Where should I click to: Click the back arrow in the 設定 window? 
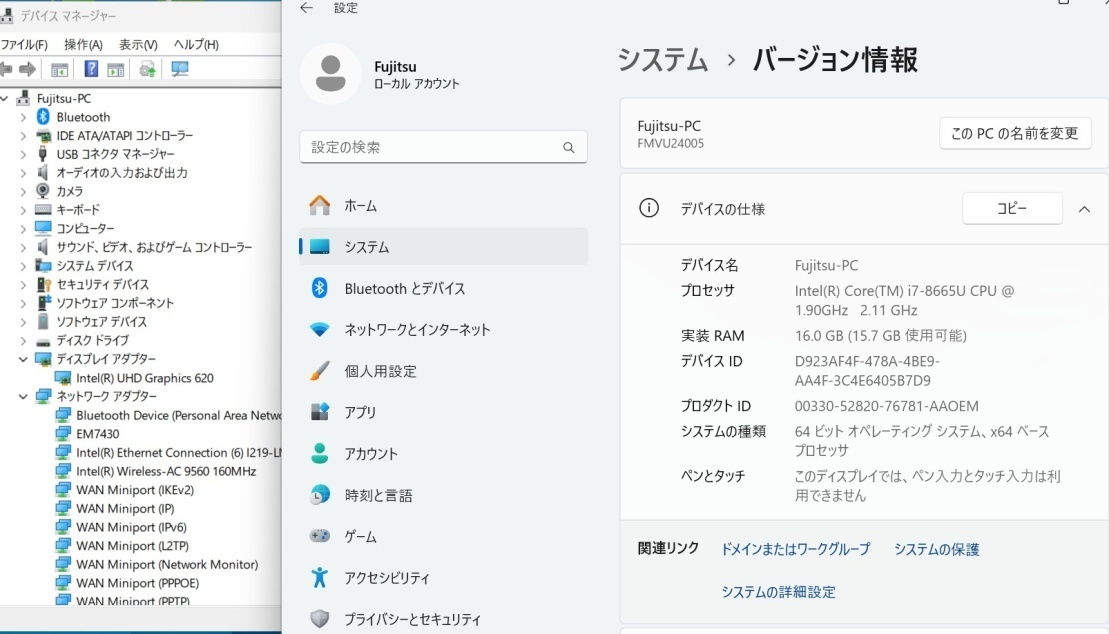306,8
